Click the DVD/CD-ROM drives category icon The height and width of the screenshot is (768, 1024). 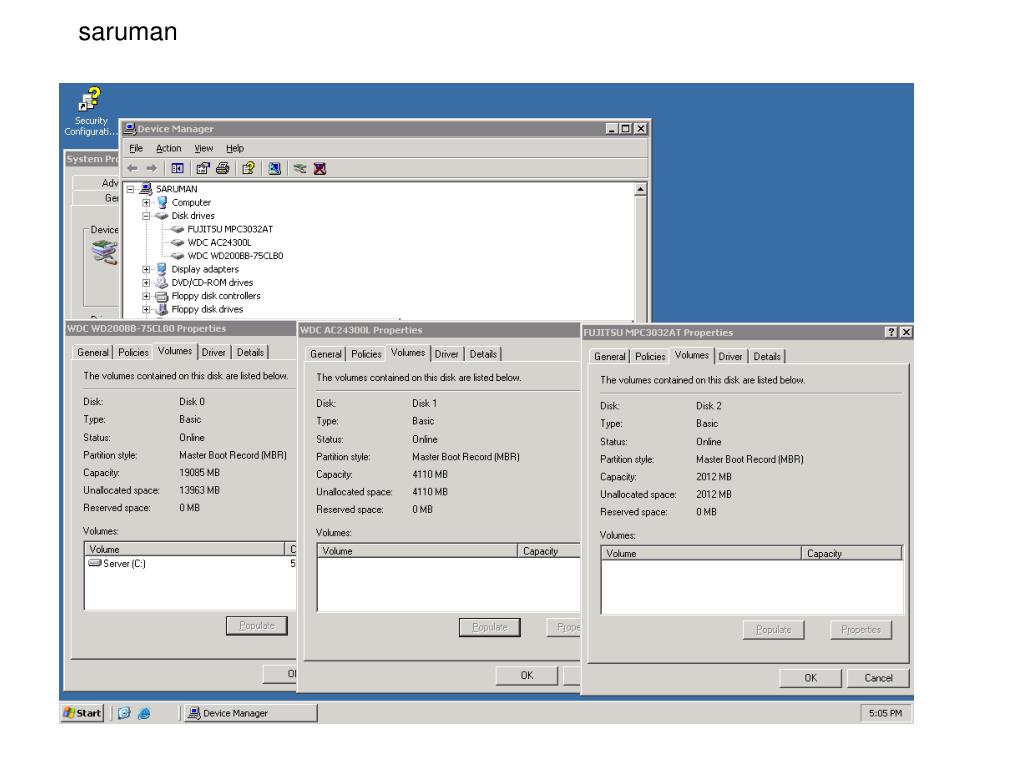(x=161, y=283)
